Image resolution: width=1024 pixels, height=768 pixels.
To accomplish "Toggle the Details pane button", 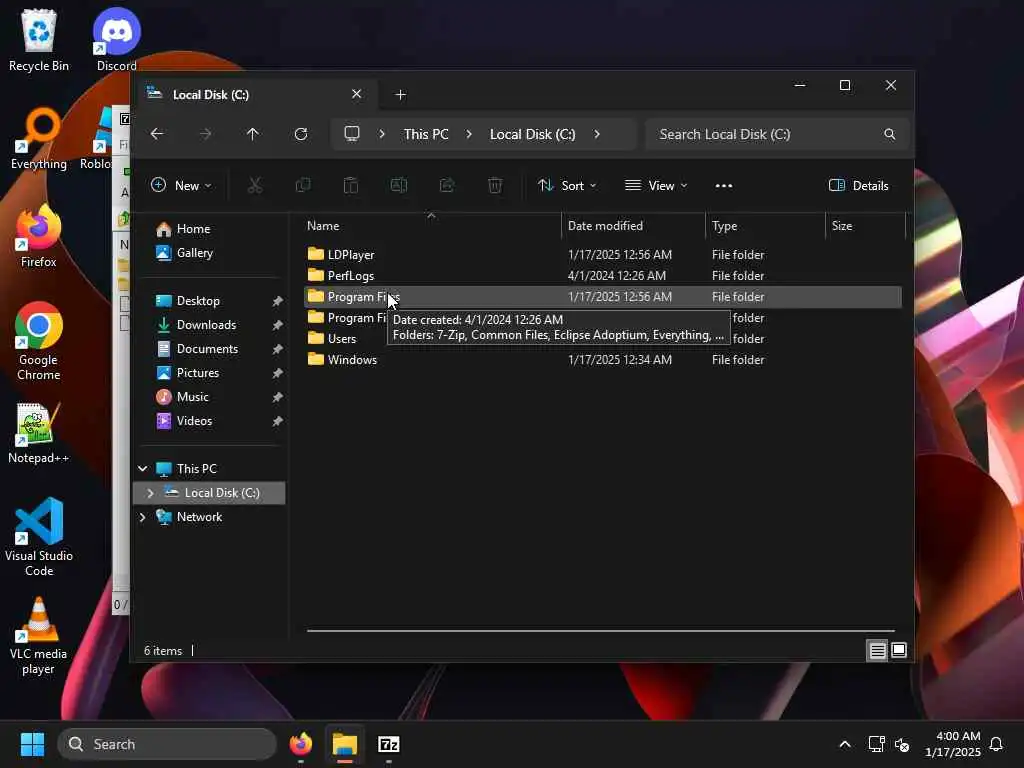I will pos(859,185).
